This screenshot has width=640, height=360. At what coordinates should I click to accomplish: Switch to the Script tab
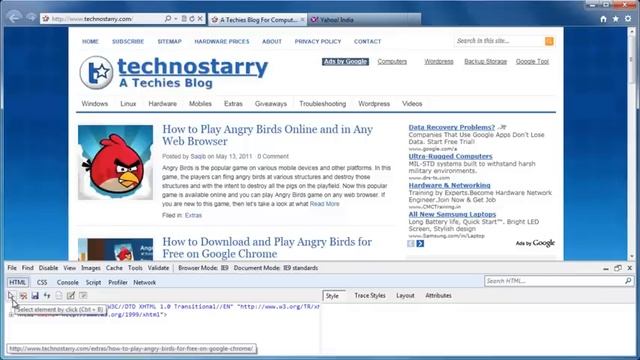click(x=93, y=282)
